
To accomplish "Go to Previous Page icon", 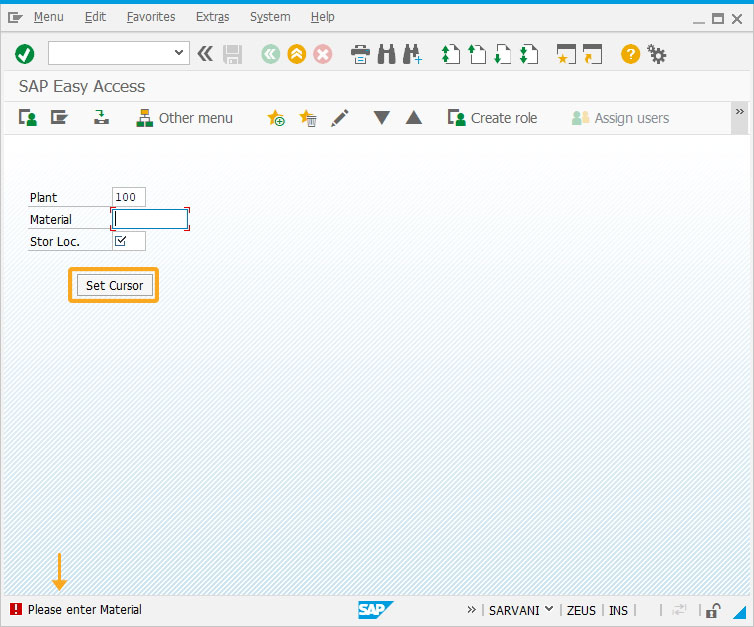I will (477, 54).
